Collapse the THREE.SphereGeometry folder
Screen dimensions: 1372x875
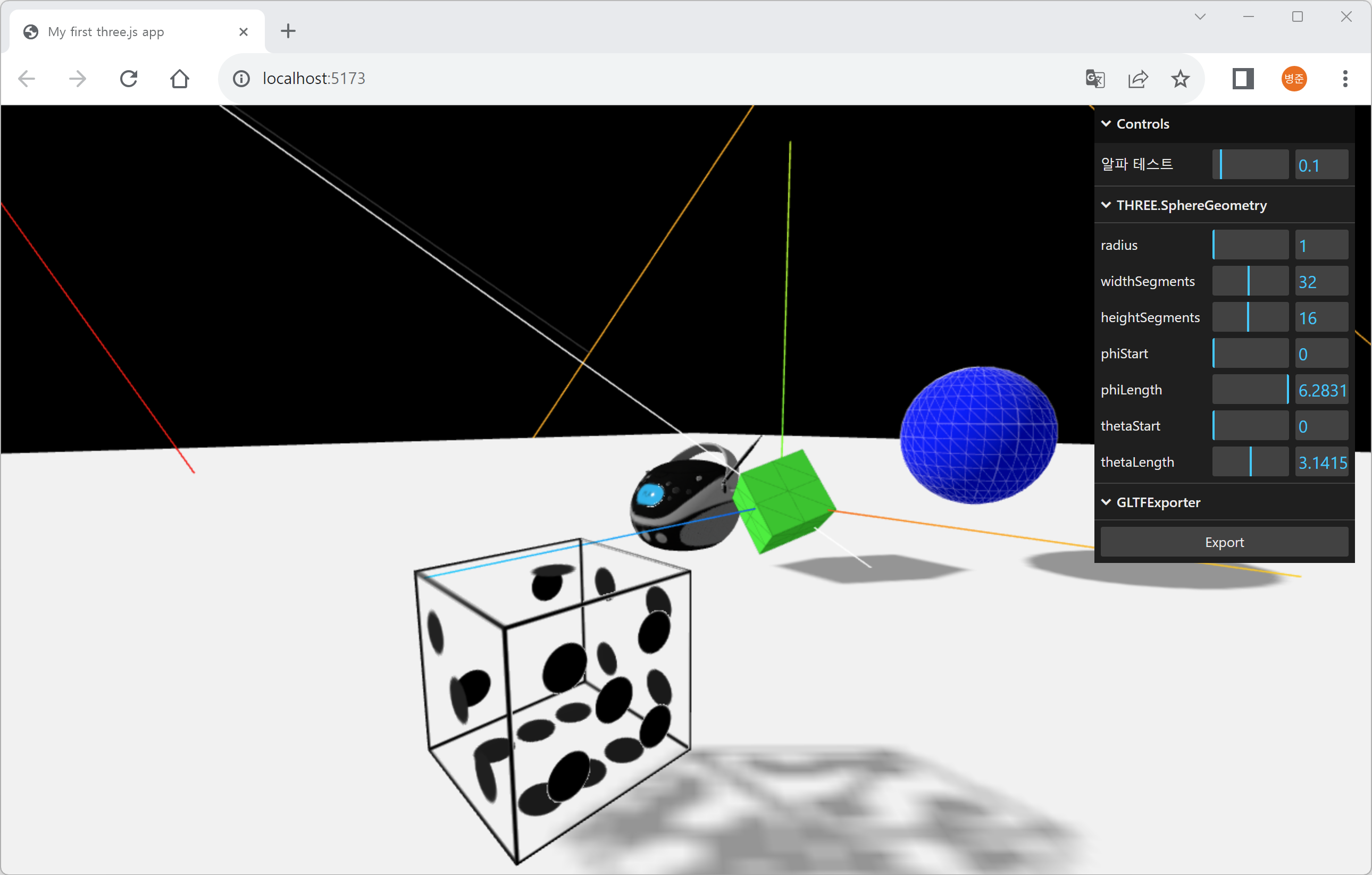(x=1191, y=205)
